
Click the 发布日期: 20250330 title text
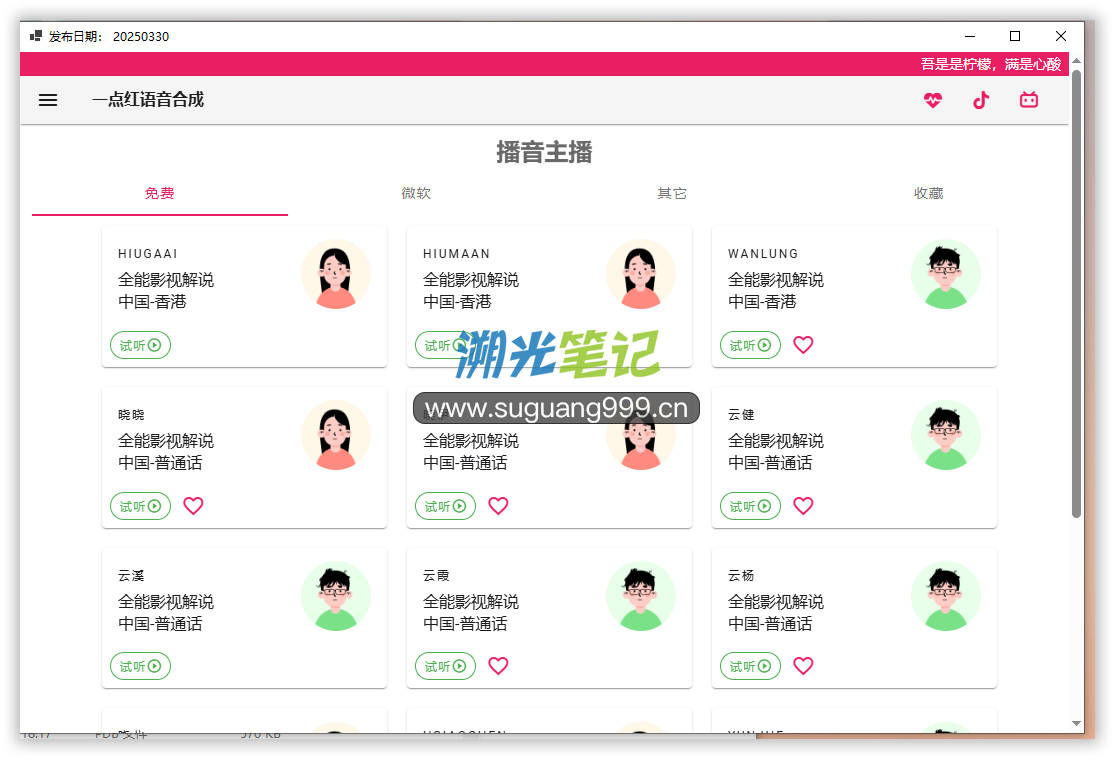[109, 36]
